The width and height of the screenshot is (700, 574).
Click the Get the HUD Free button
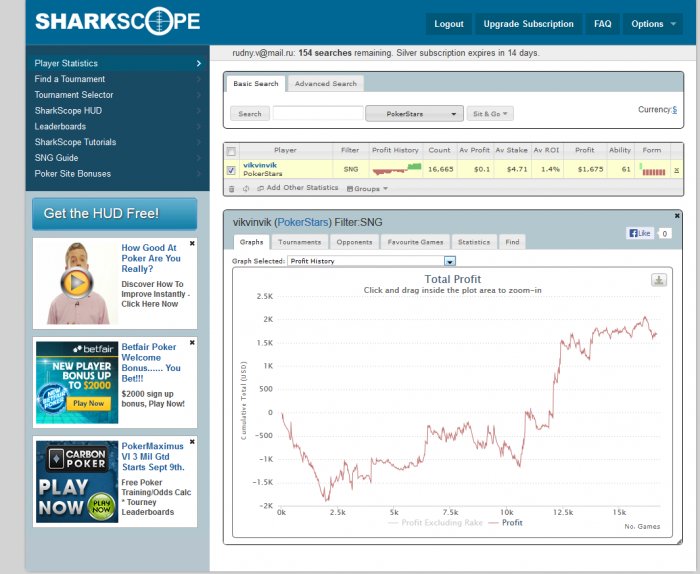coord(114,214)
